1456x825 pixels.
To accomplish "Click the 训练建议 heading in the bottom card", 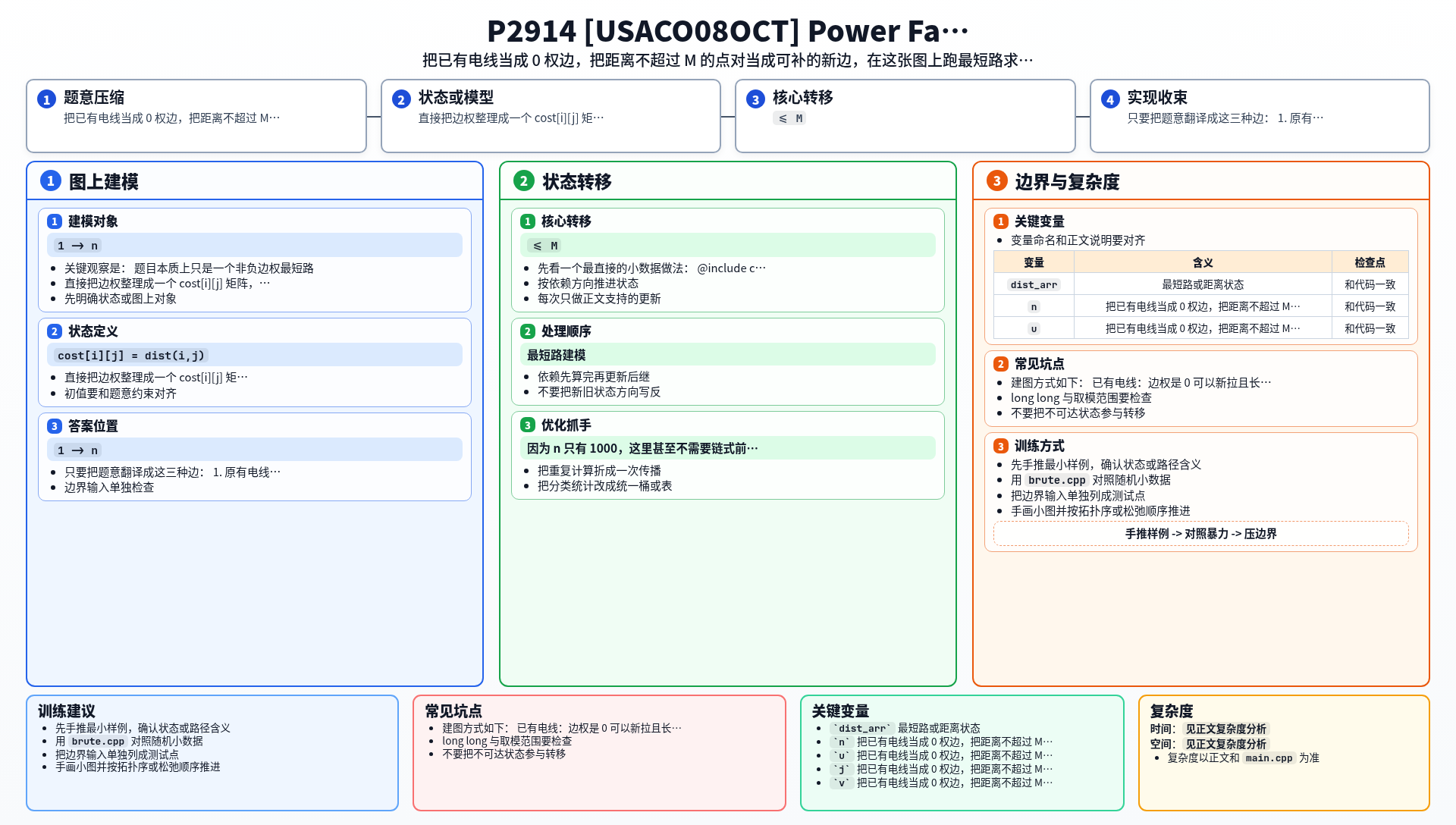I will [x=67, y=711].
